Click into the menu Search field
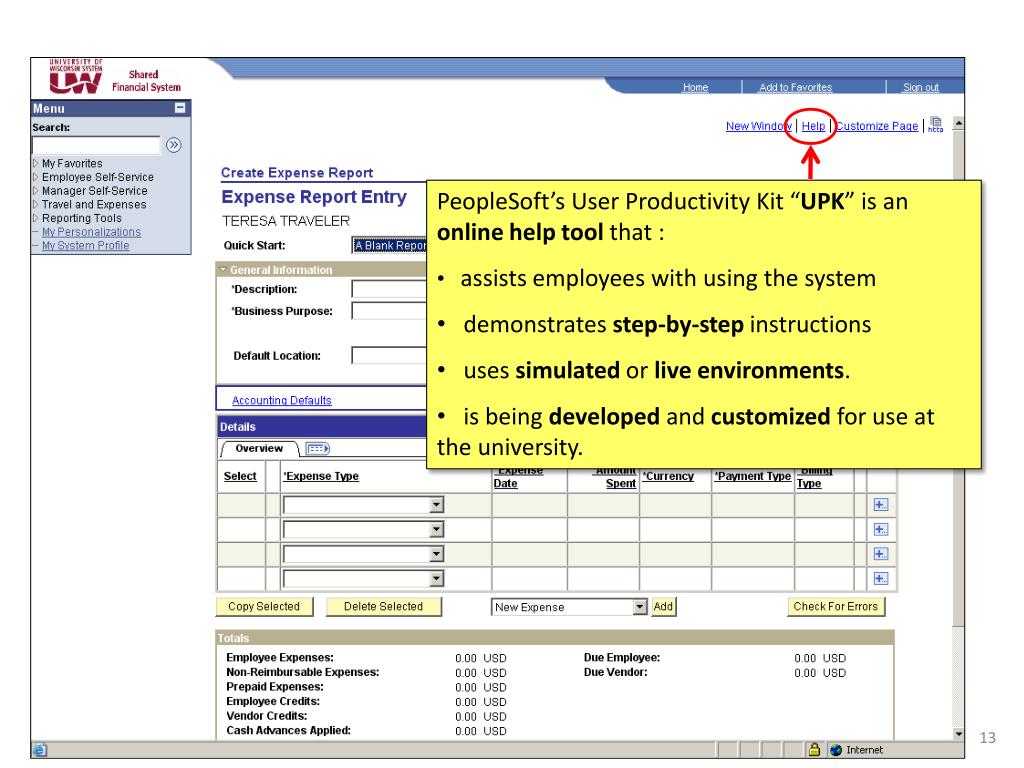1024x768 pixels. click(96, 145)
